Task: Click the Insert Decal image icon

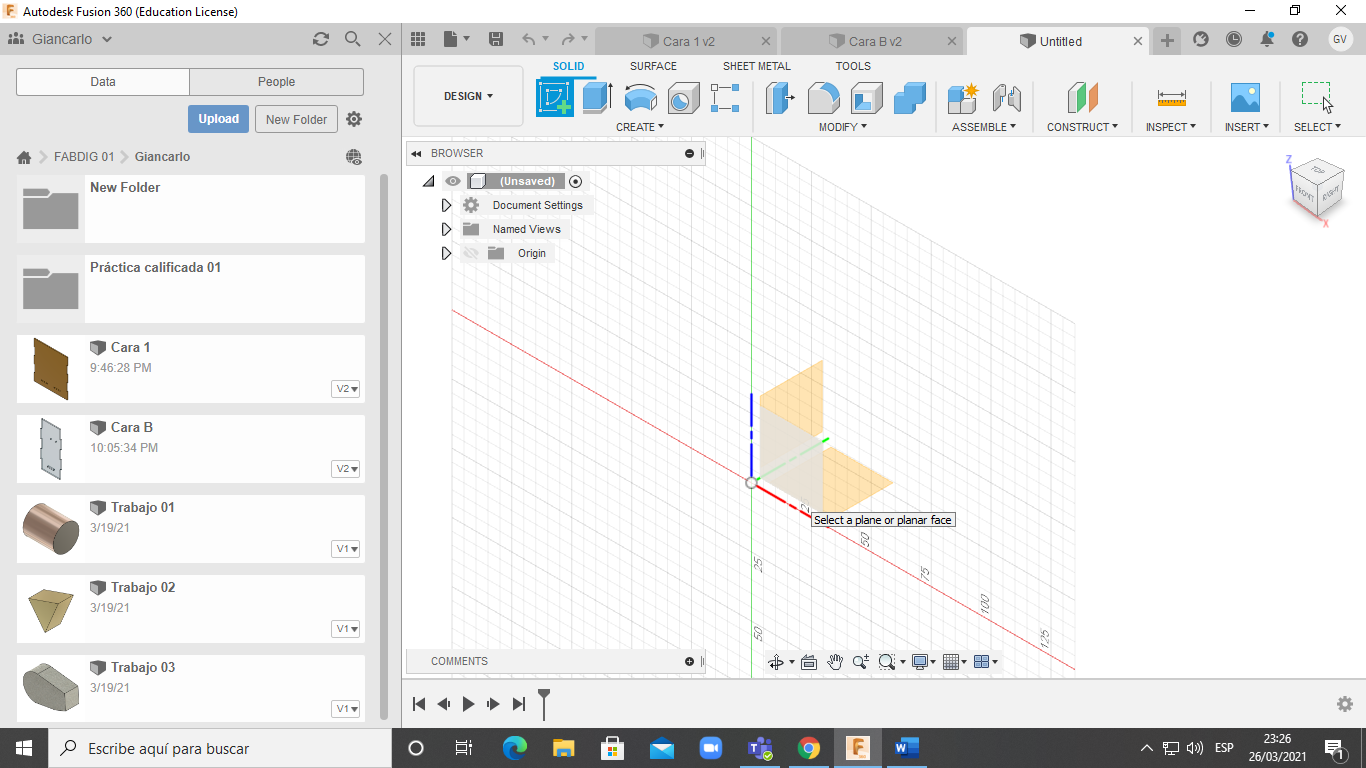Action: click(1245, 98)
